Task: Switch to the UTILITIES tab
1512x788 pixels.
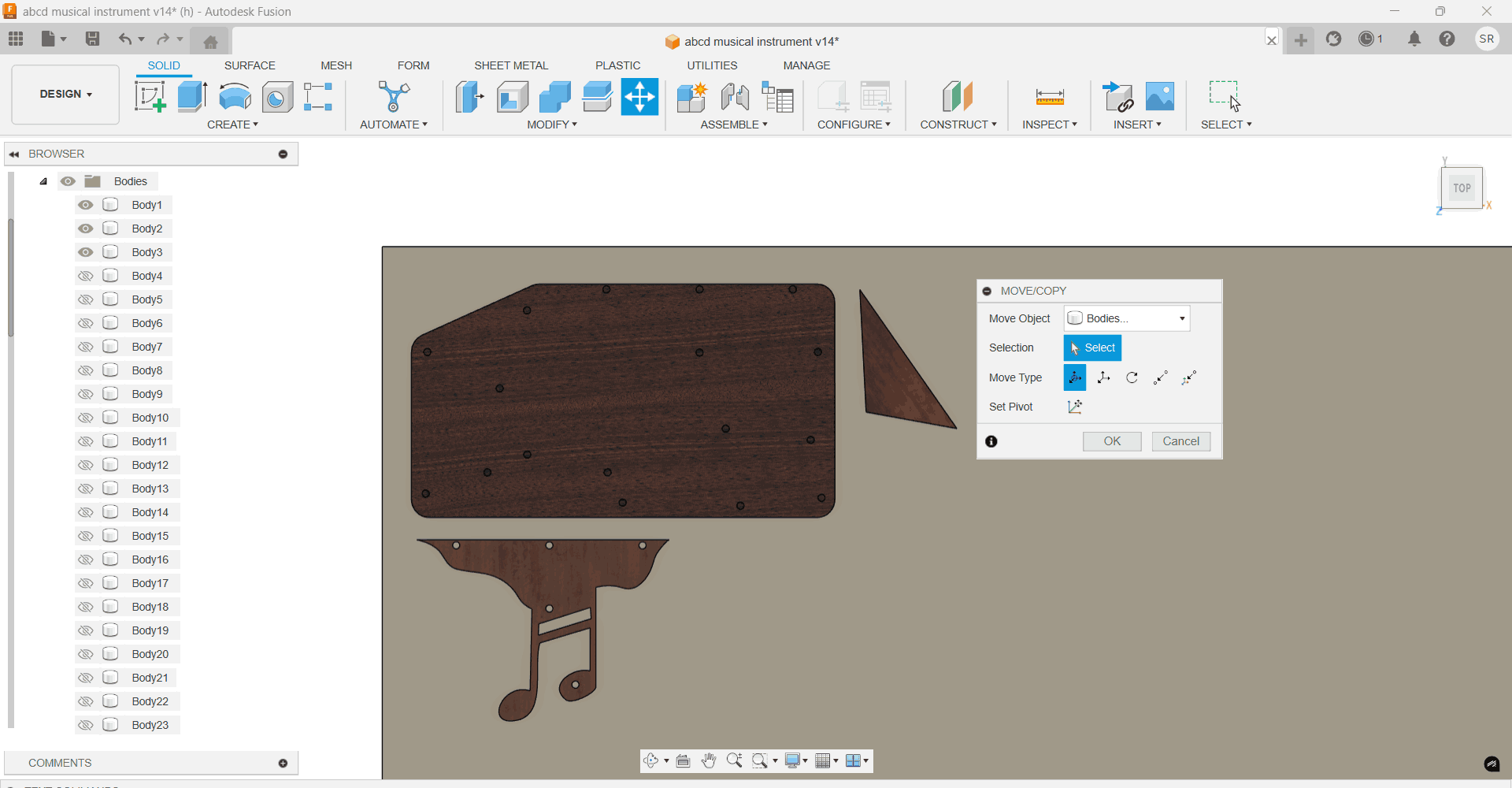Action: coord(712,65)
